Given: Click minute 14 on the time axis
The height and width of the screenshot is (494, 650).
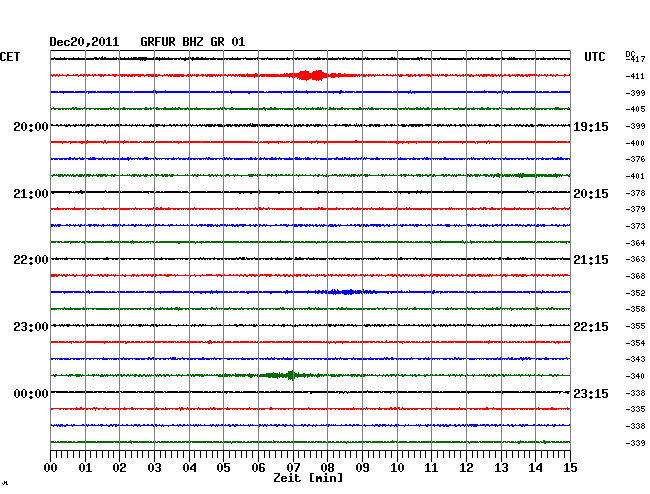Looking at the screenshot, I should pos(535,468).
